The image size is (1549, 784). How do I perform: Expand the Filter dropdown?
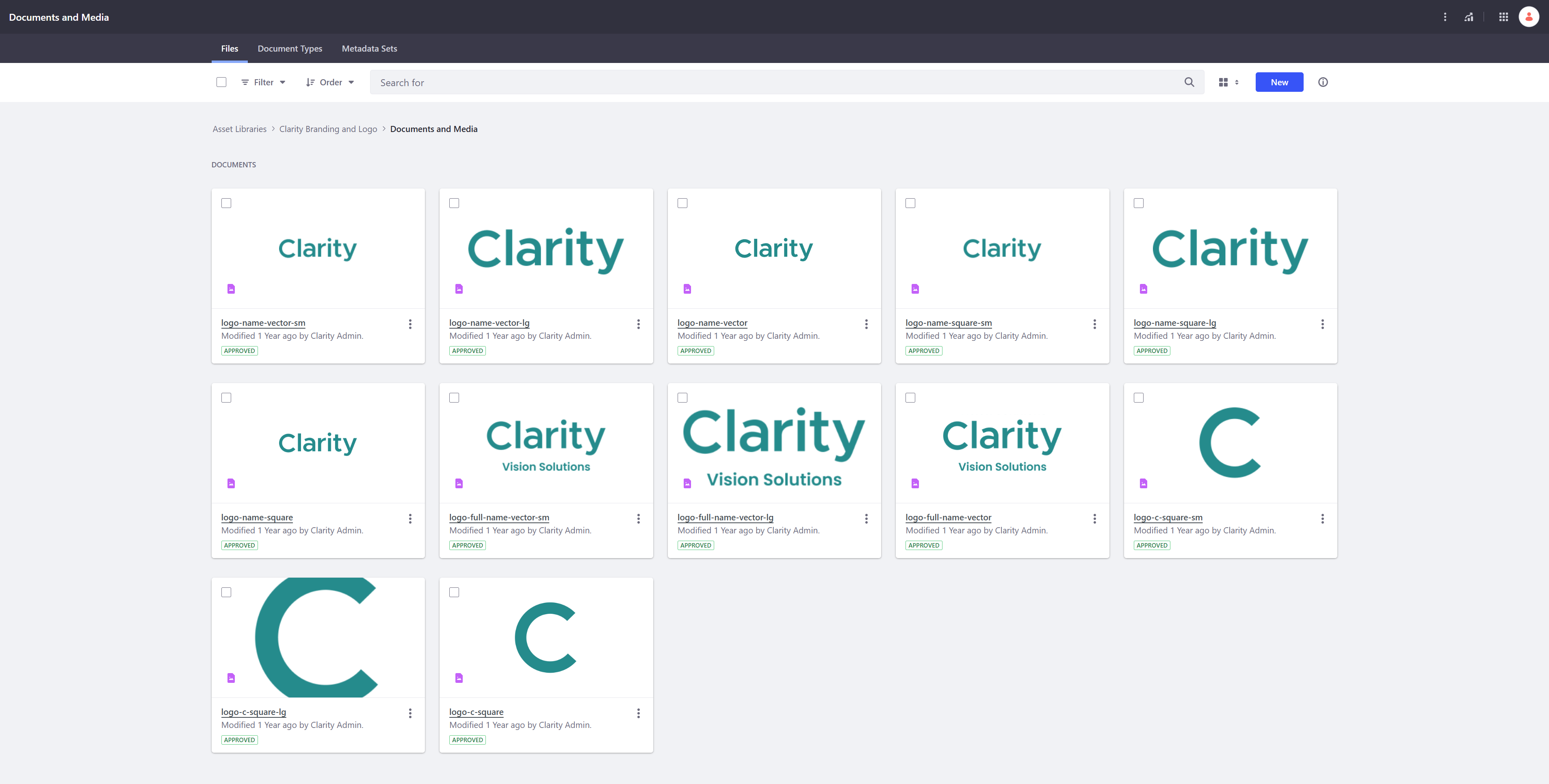point(263,82)
